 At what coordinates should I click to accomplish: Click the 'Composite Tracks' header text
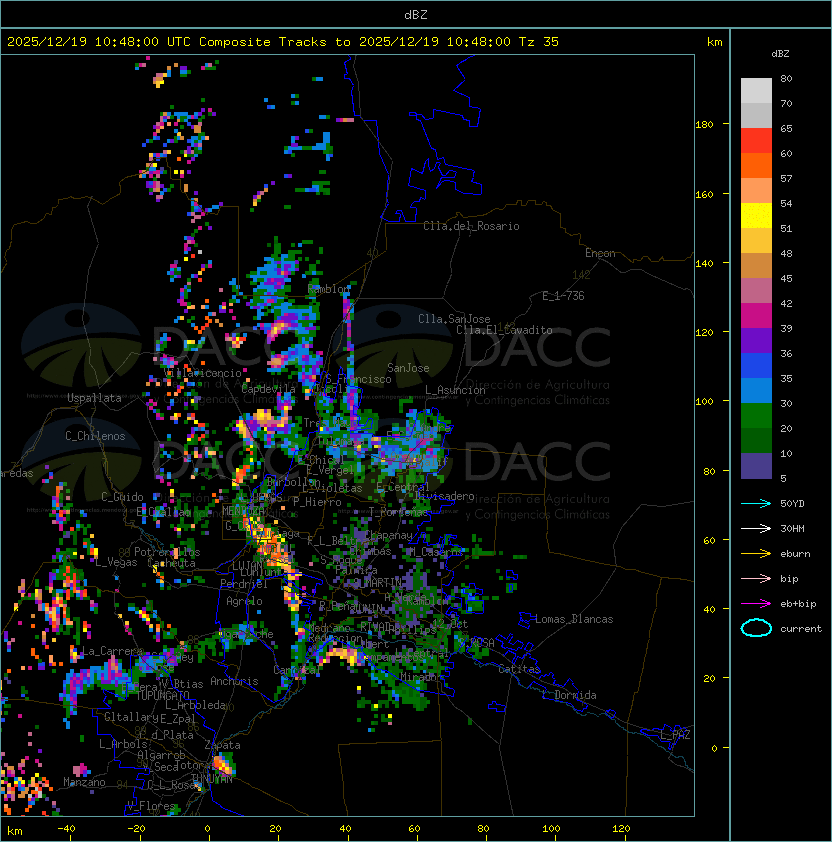tap(263, 42)
